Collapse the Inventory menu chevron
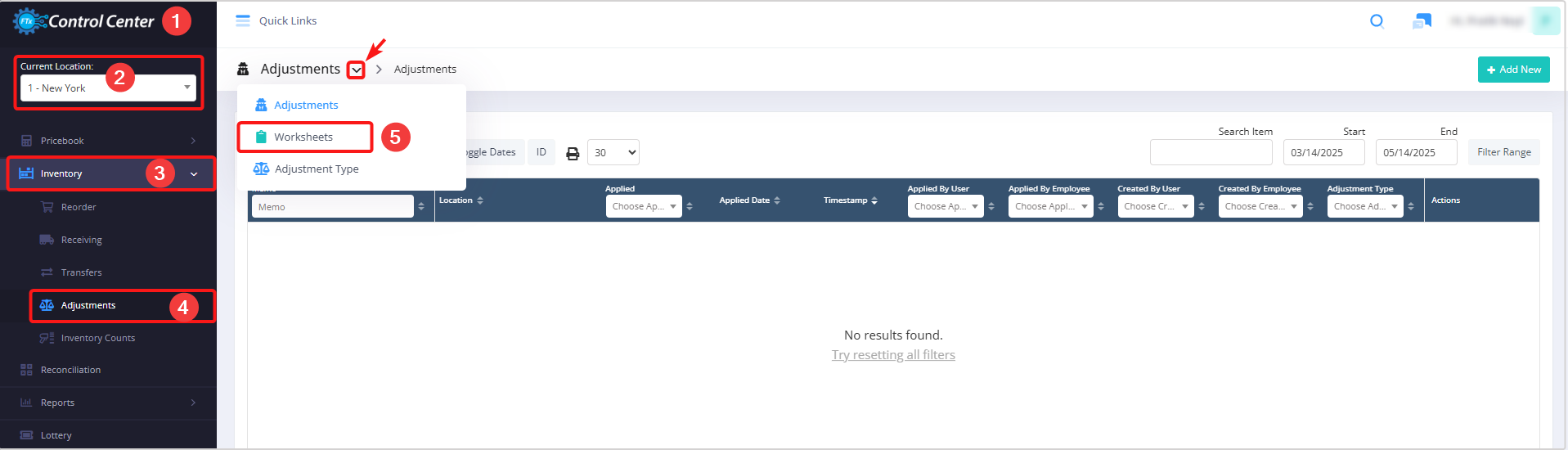1568x450 pixels. coord(194,174)
